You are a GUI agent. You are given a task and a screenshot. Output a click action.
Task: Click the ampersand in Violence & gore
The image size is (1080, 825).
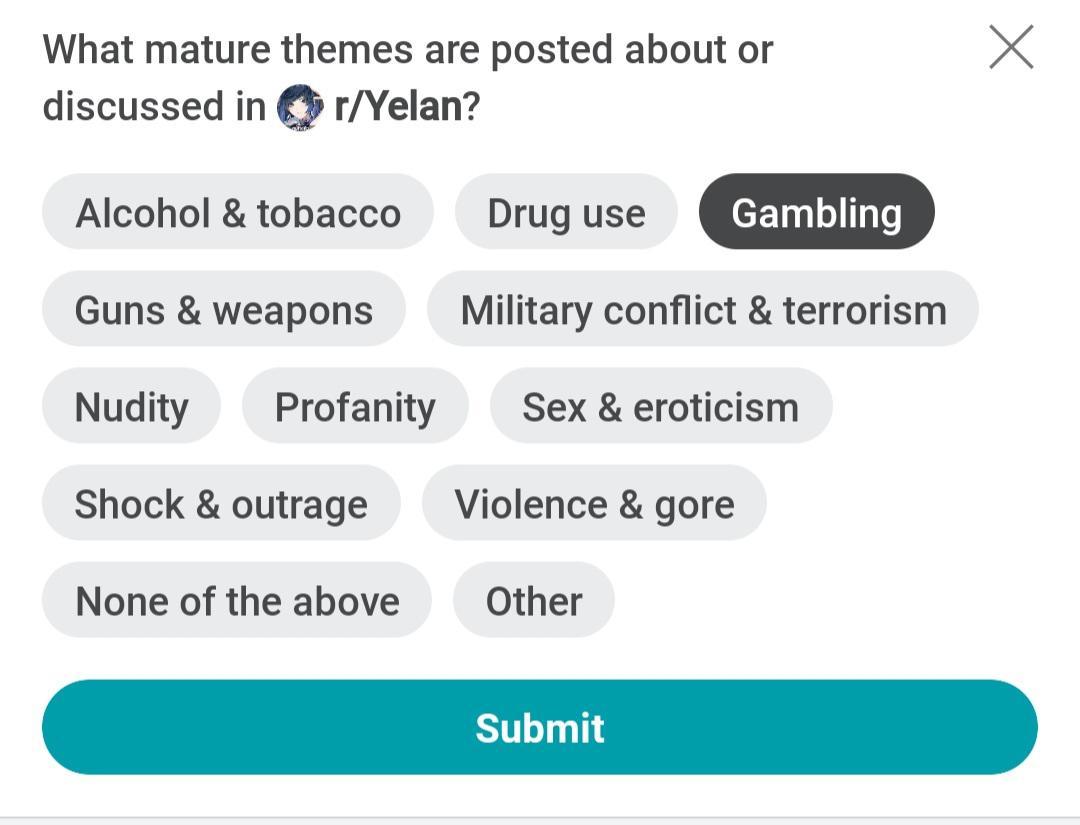(630, 504)
